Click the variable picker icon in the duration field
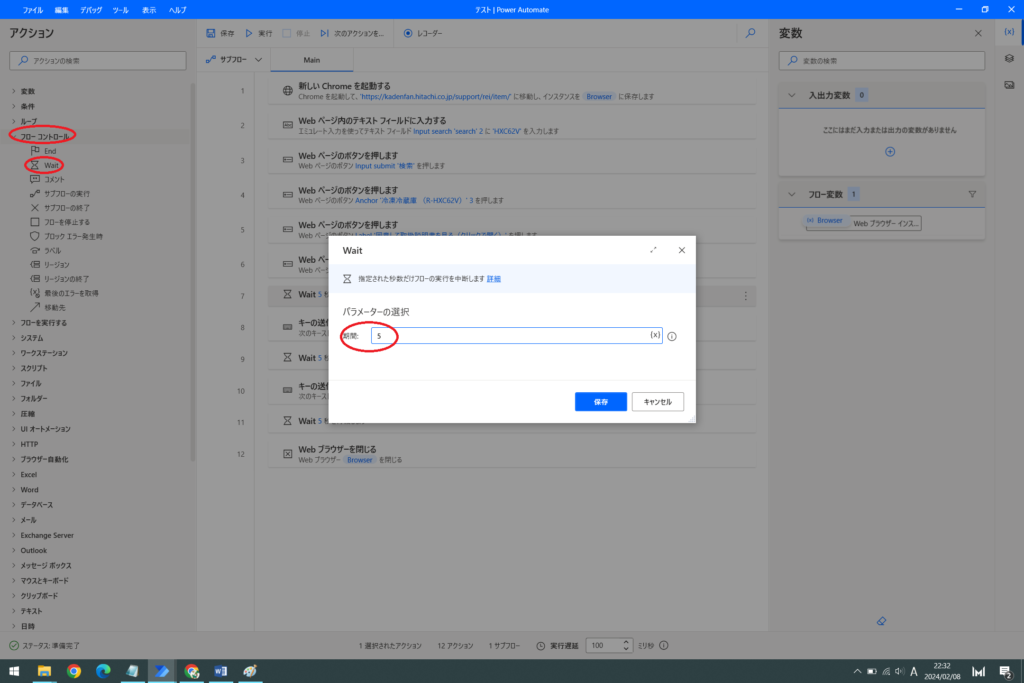The image size is (1024, 683). point(655,336)
